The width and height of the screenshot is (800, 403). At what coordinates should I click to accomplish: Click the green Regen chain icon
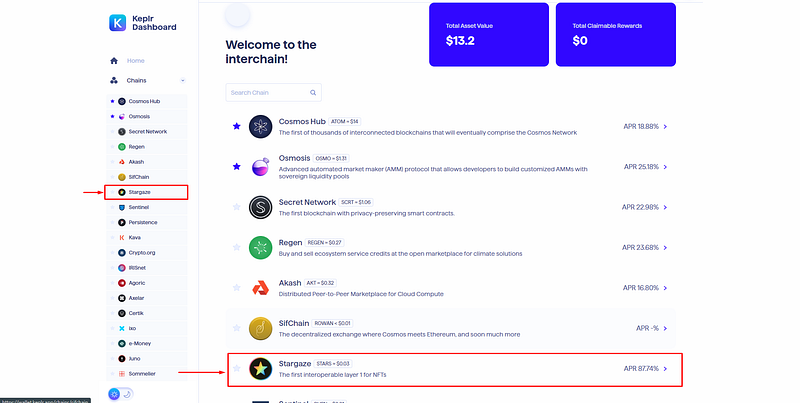point(260,247)
